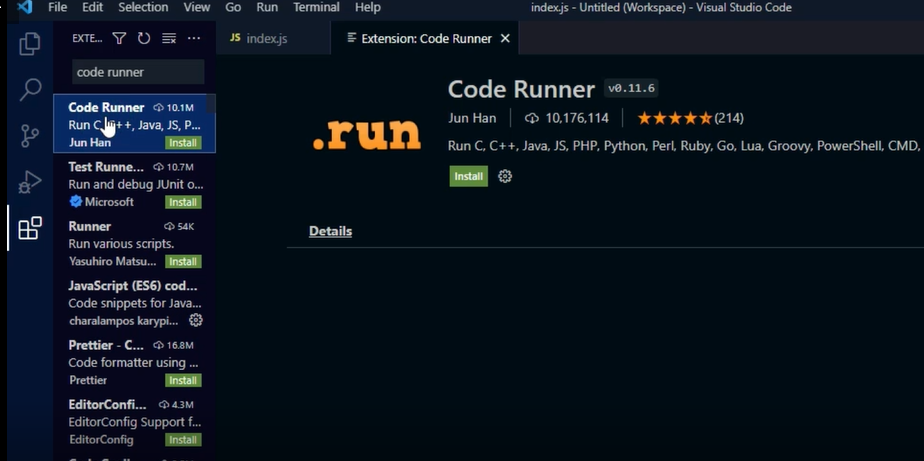Install Code Runner from detail page
924x461 pixels.
point(468,176)
